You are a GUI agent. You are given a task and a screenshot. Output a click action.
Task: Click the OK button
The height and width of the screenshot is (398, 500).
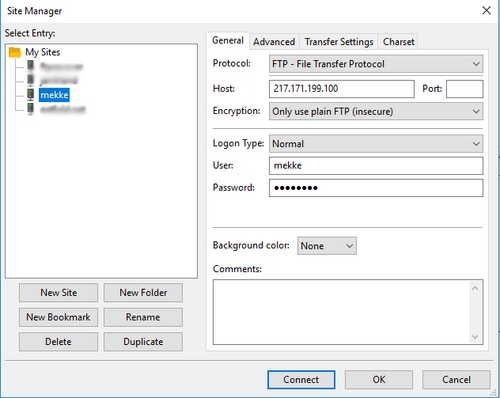[379, 380]
